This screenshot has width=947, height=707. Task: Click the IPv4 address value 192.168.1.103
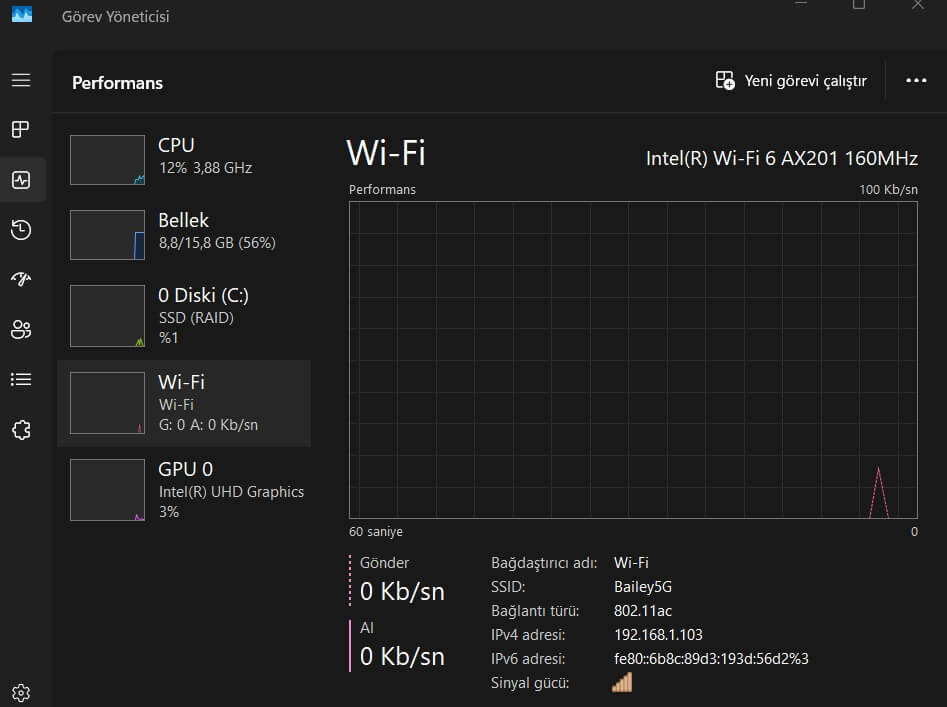point(658,635)
